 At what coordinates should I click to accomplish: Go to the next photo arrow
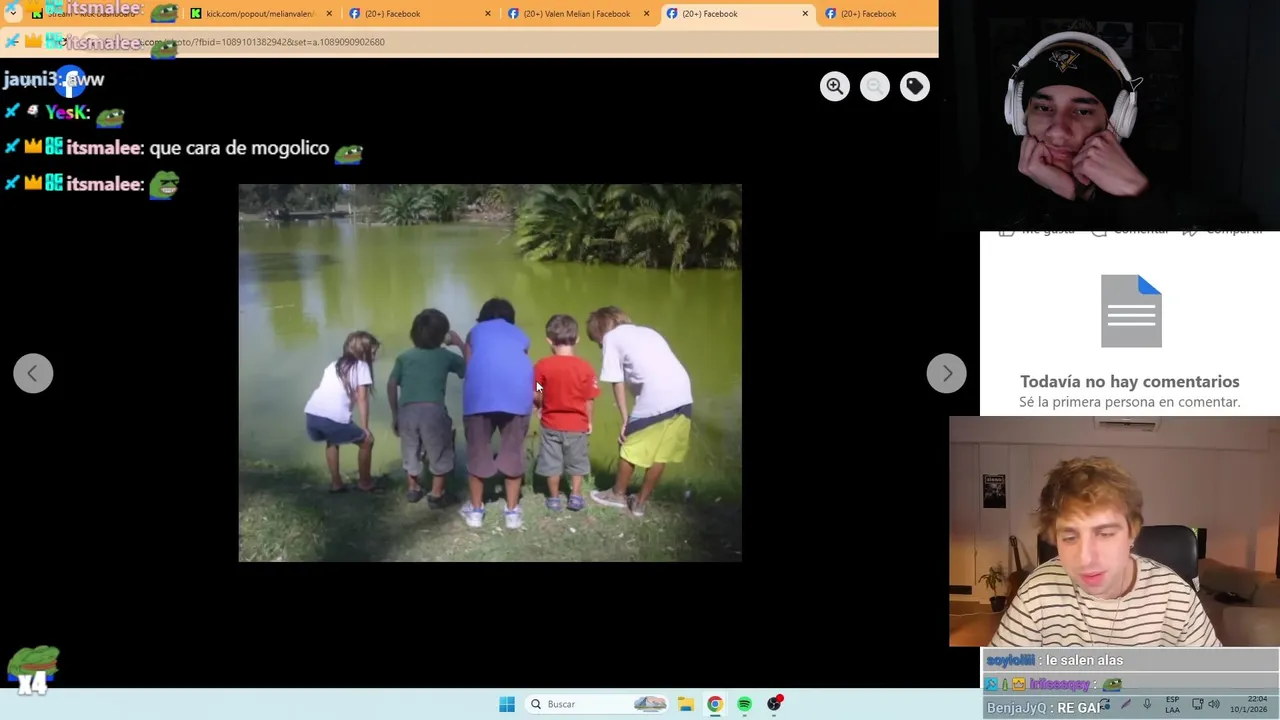[x=946, y=373]
